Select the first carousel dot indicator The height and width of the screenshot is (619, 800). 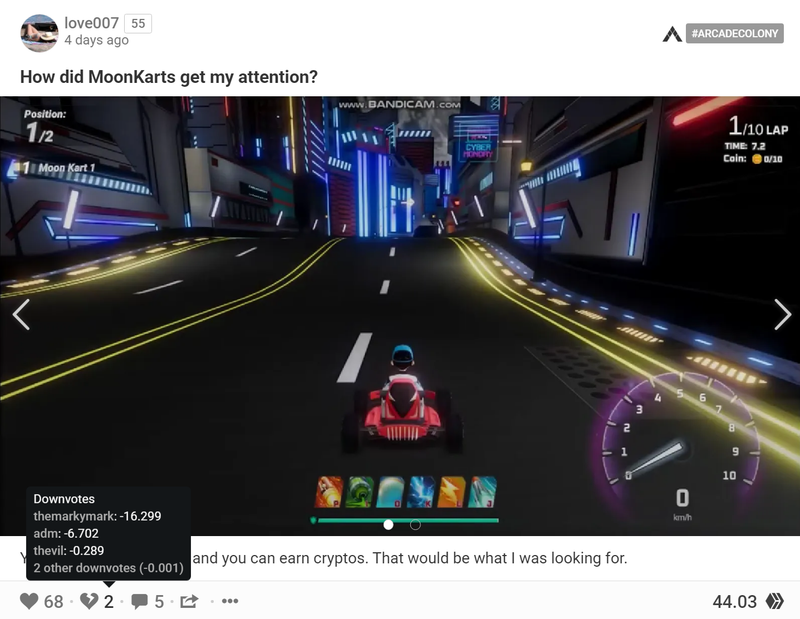[389, 524]
